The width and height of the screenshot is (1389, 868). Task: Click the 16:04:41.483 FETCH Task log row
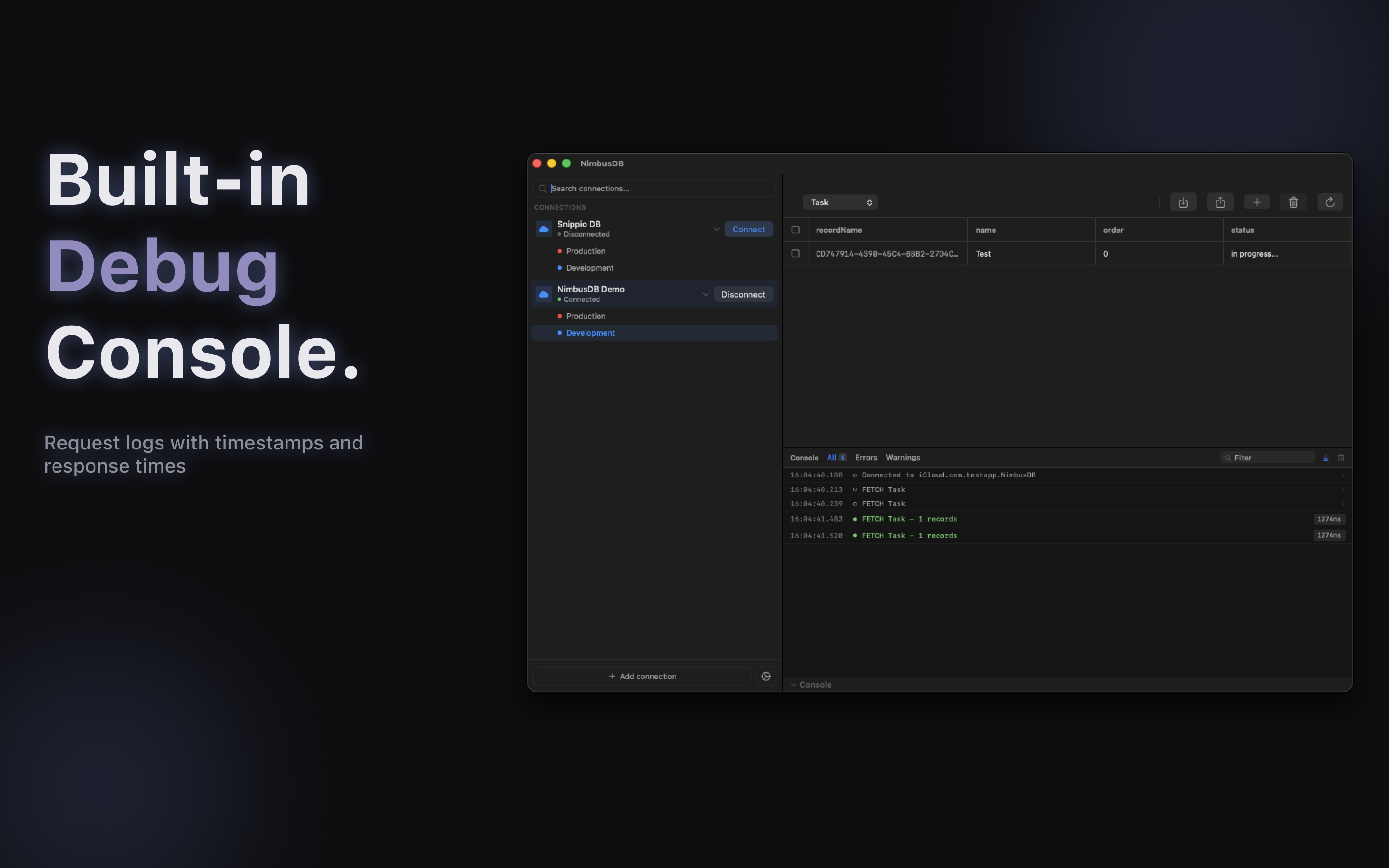(1068, 519)
